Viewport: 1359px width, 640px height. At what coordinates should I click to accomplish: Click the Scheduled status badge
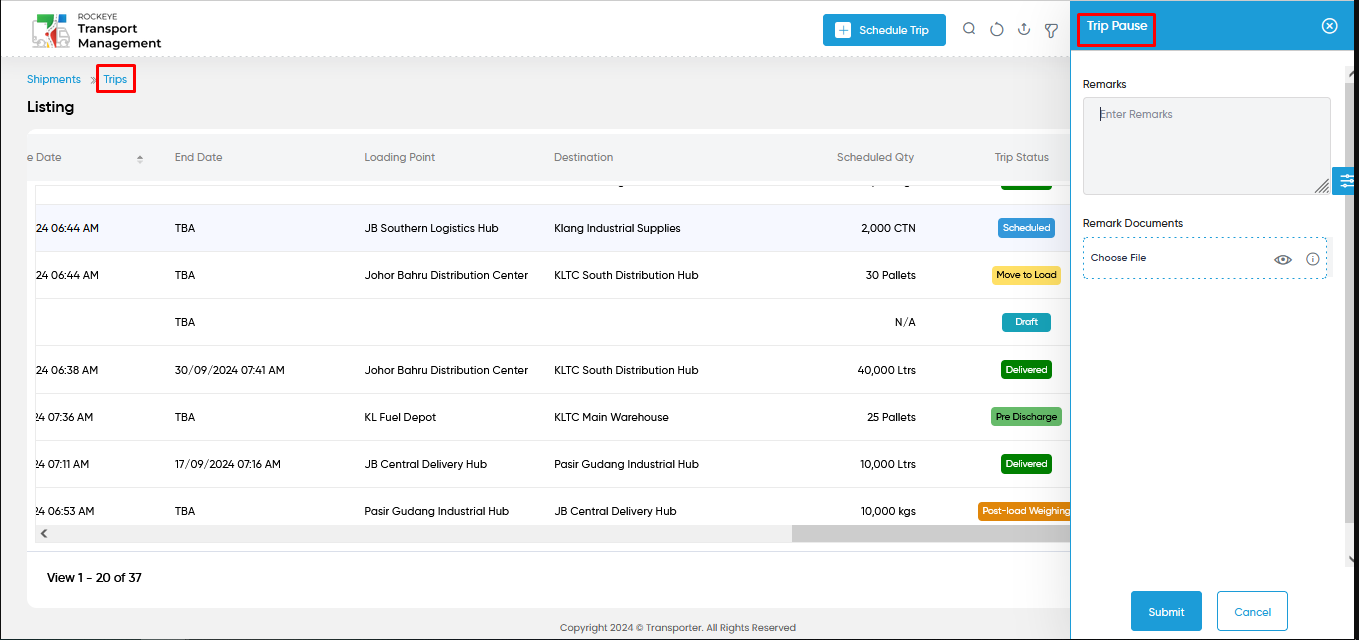tap(1027, 228)
